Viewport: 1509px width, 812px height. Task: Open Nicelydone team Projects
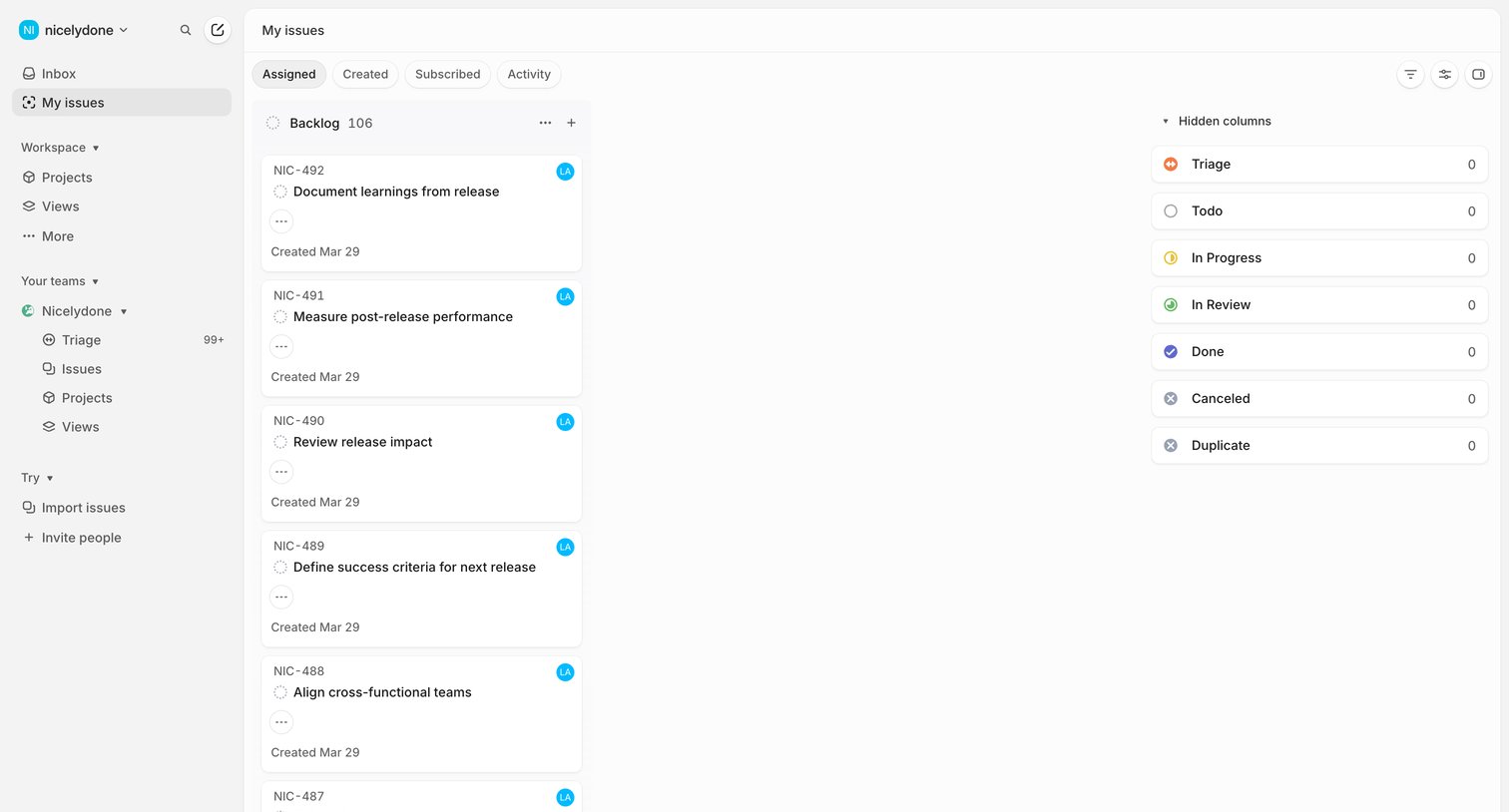[132, 398]
